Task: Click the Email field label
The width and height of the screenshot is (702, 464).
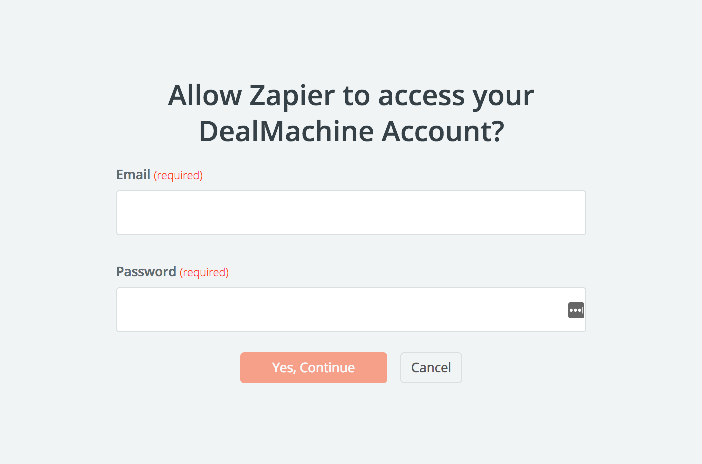Action: pos(133,174)
